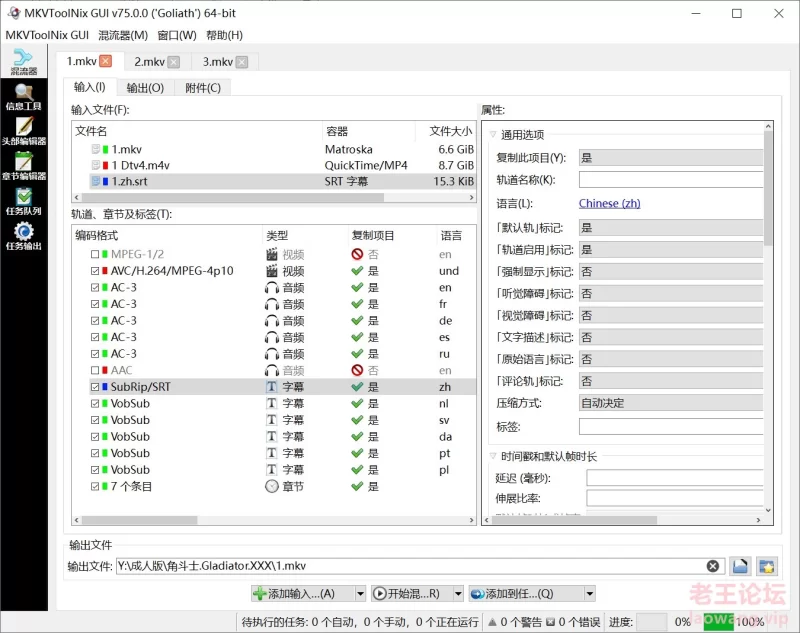Open the header editor (头部编辑器)

click(23, 131)
